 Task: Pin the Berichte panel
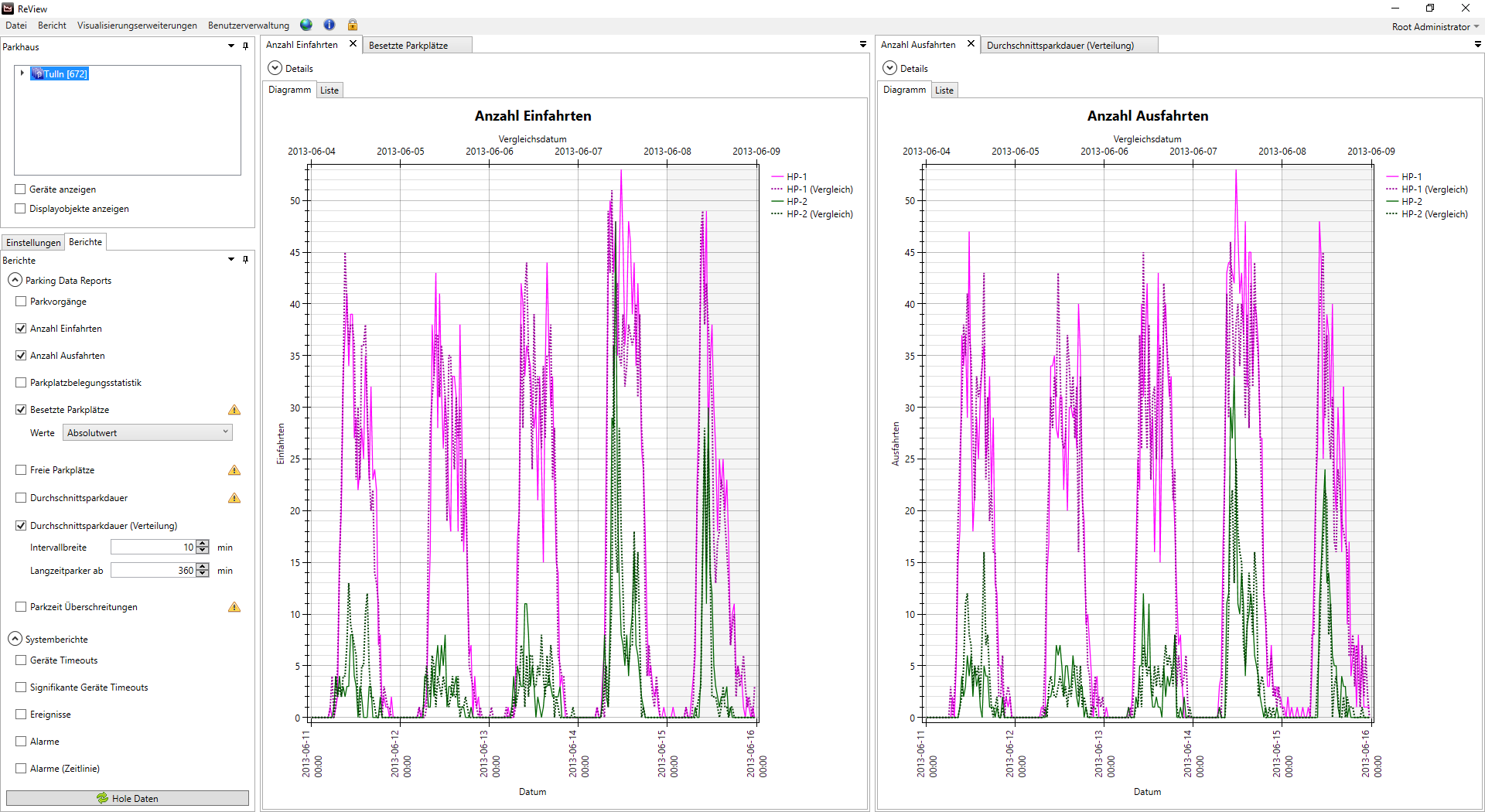coord(246,260)
